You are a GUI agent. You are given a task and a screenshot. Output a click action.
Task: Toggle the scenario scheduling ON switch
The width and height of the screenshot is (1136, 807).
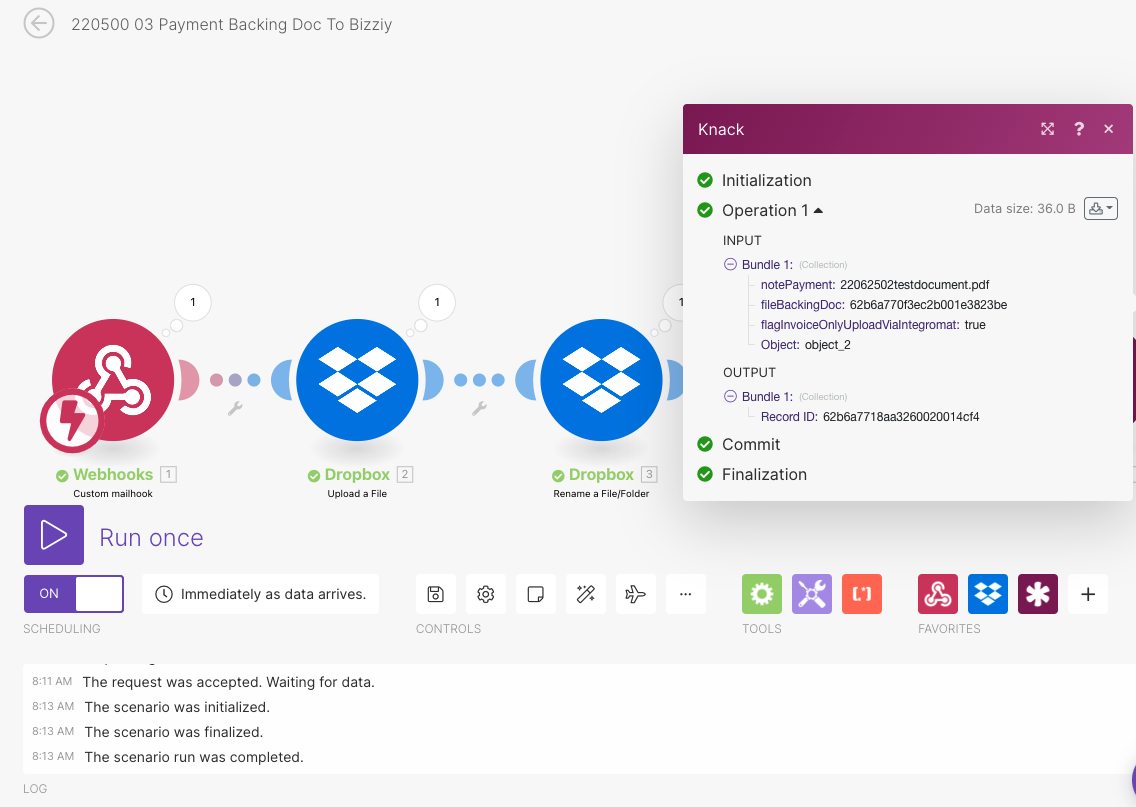coord(74,594)
